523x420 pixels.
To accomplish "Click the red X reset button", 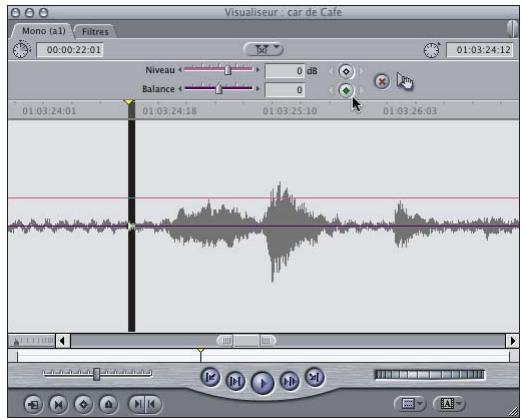I will (382, 81).
